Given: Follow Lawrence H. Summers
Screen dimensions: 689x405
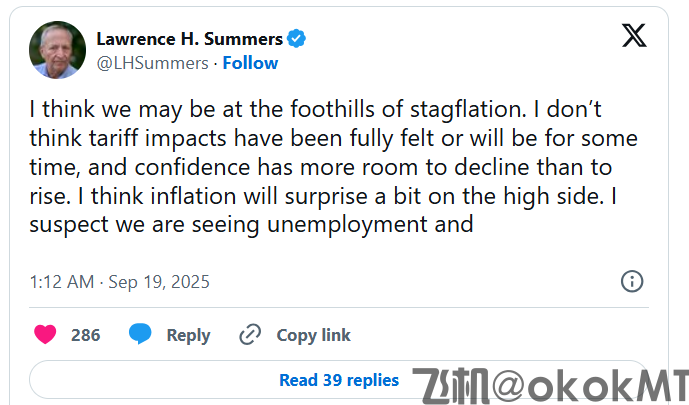Looking at the screenshot, I should click(250, 63).
